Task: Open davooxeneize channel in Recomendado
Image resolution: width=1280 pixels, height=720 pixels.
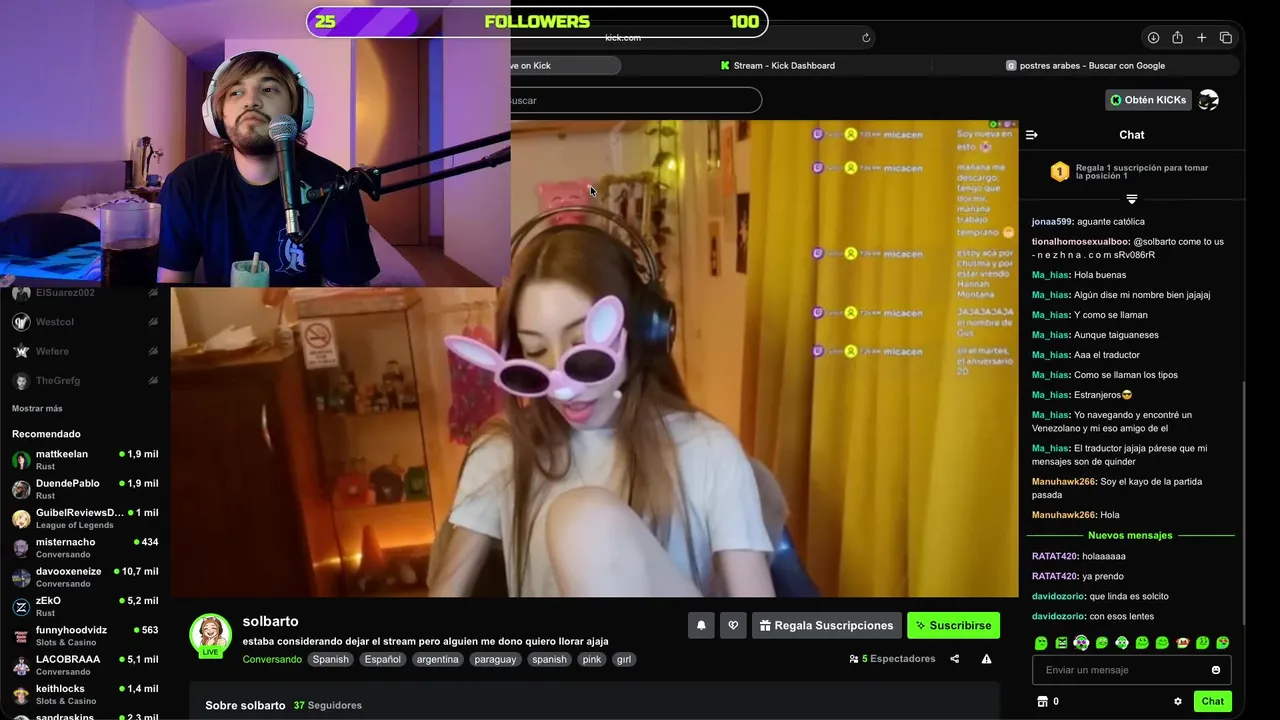Action: pyautogui.click(x=85, y=577)
